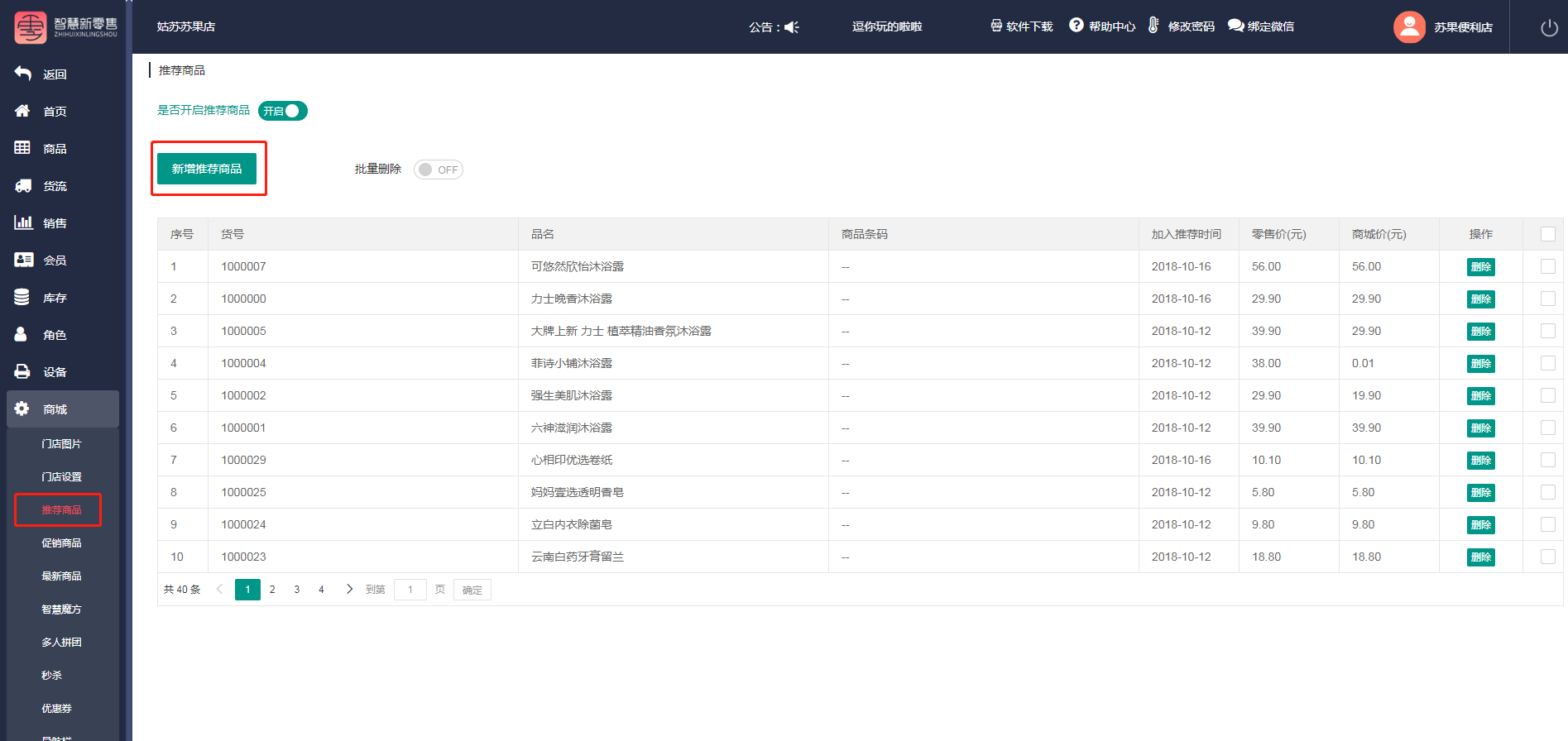Click the person icon for 角色

click(x=21, y=334)
